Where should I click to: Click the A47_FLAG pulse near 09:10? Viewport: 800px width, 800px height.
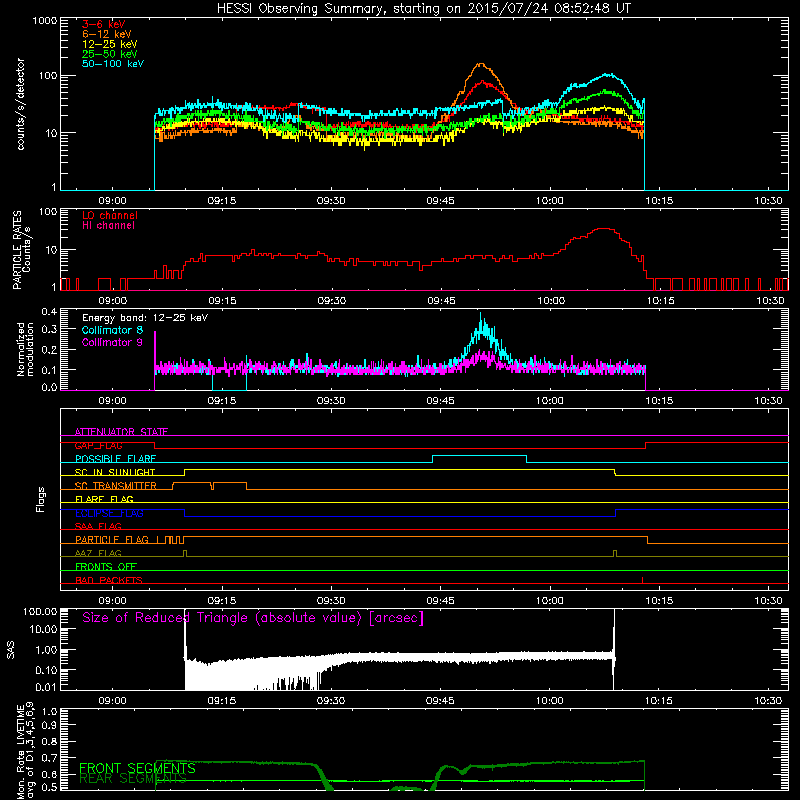[185, 553]
